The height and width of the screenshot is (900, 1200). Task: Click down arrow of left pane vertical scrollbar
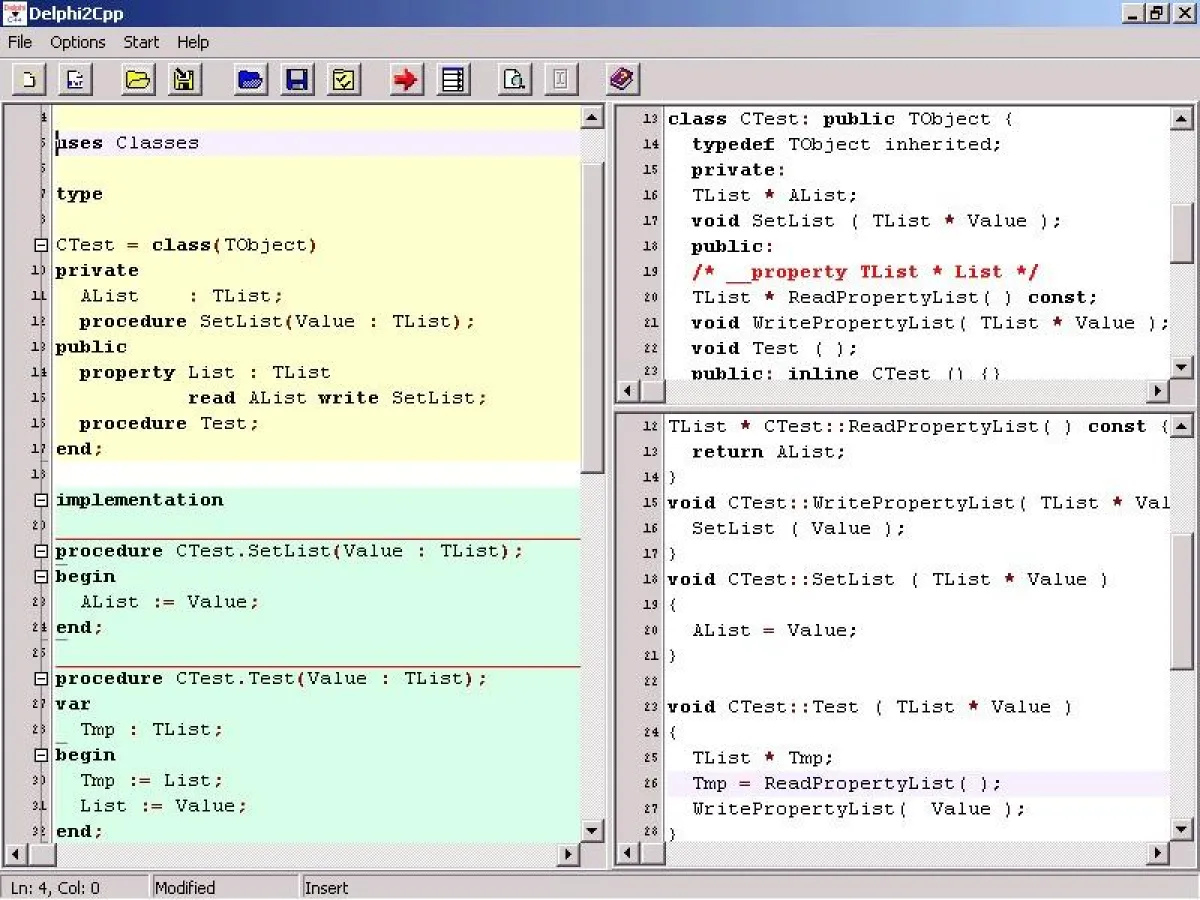tap(592, 830)
